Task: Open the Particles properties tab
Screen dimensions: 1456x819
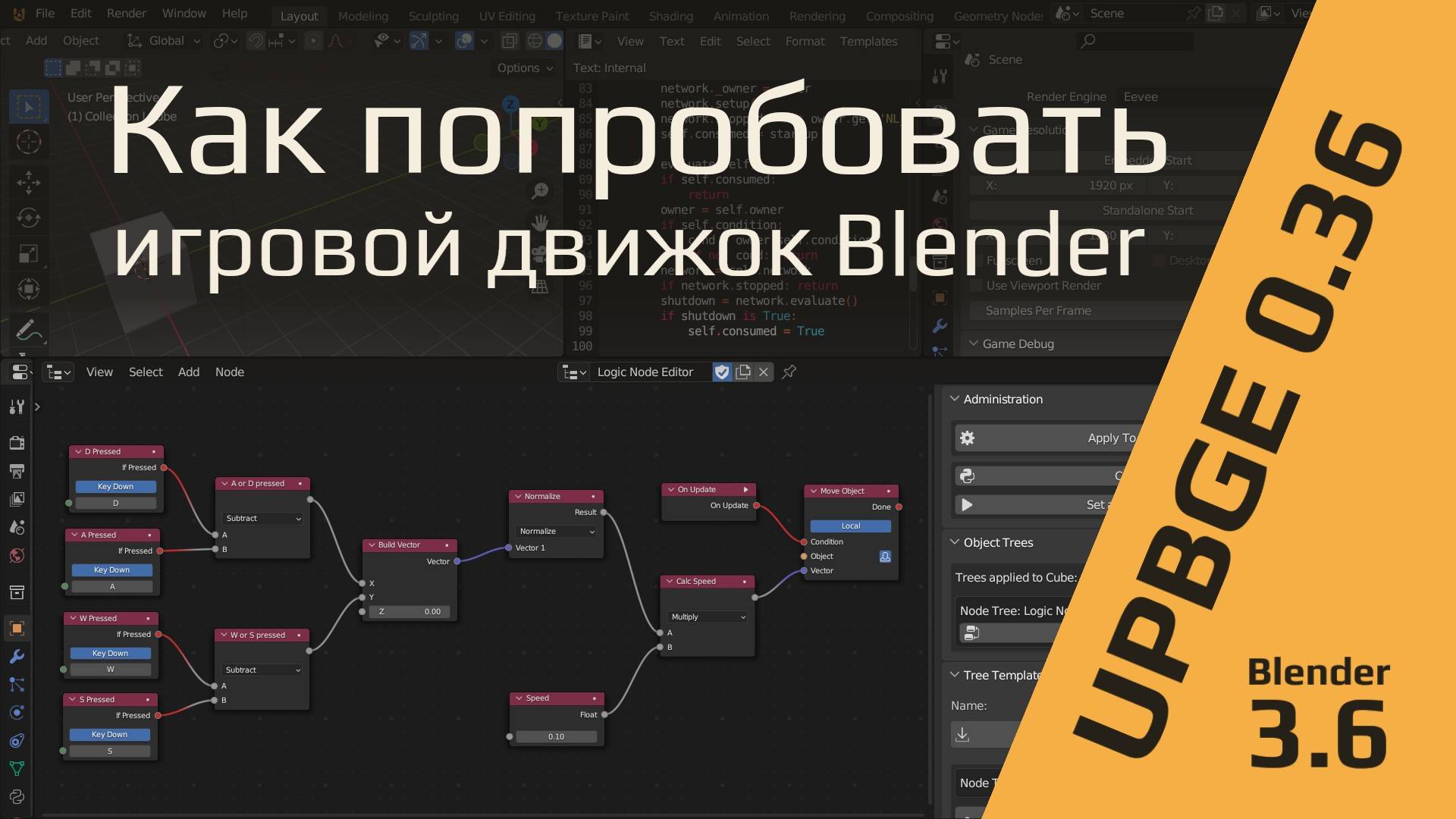Action: click(17, 685)
